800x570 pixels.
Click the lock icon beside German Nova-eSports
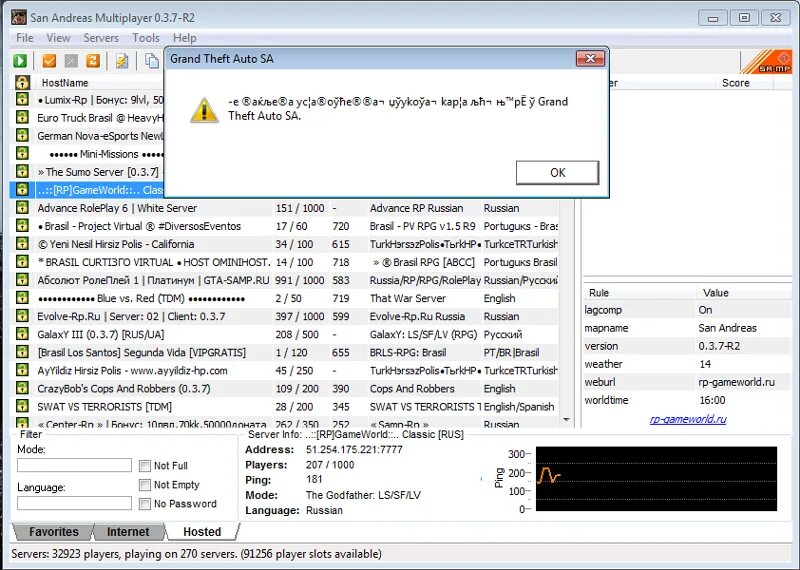pyautogui.click(x=22, y=136)
